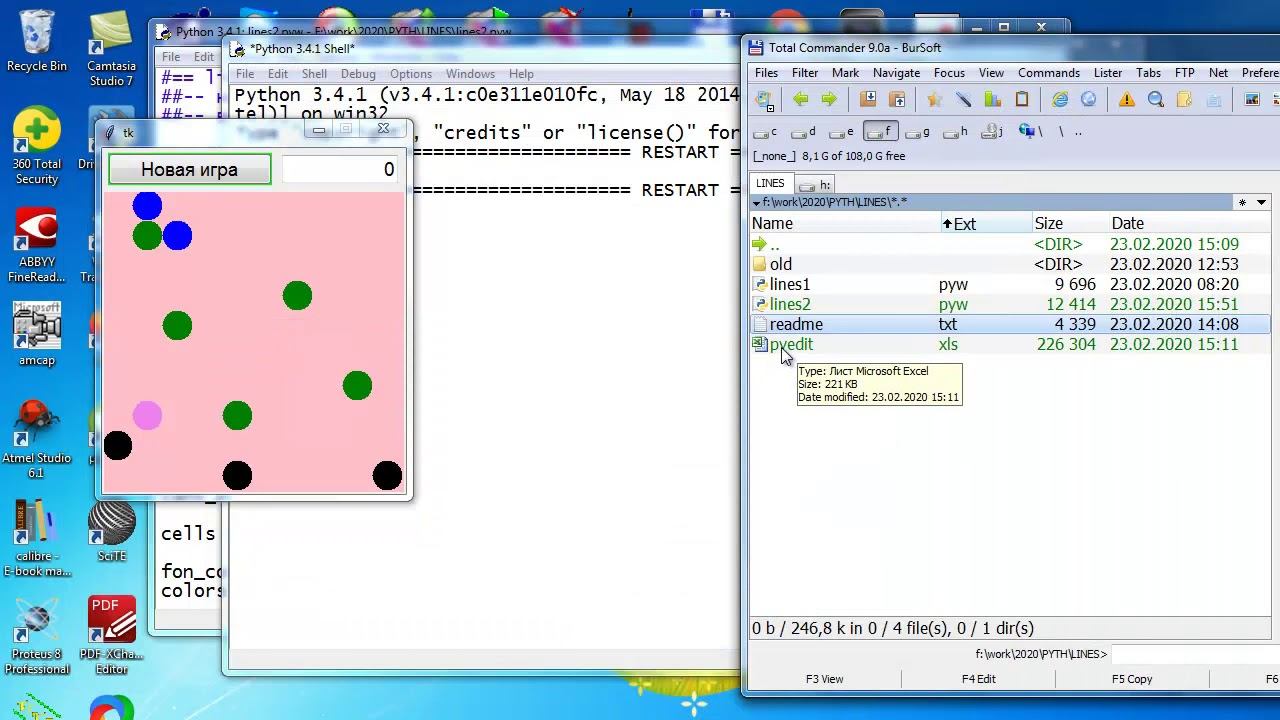Screen dimensions: 1280x720
Task: Click the bar chart icon in toolbar
Action: pos(992,99)
